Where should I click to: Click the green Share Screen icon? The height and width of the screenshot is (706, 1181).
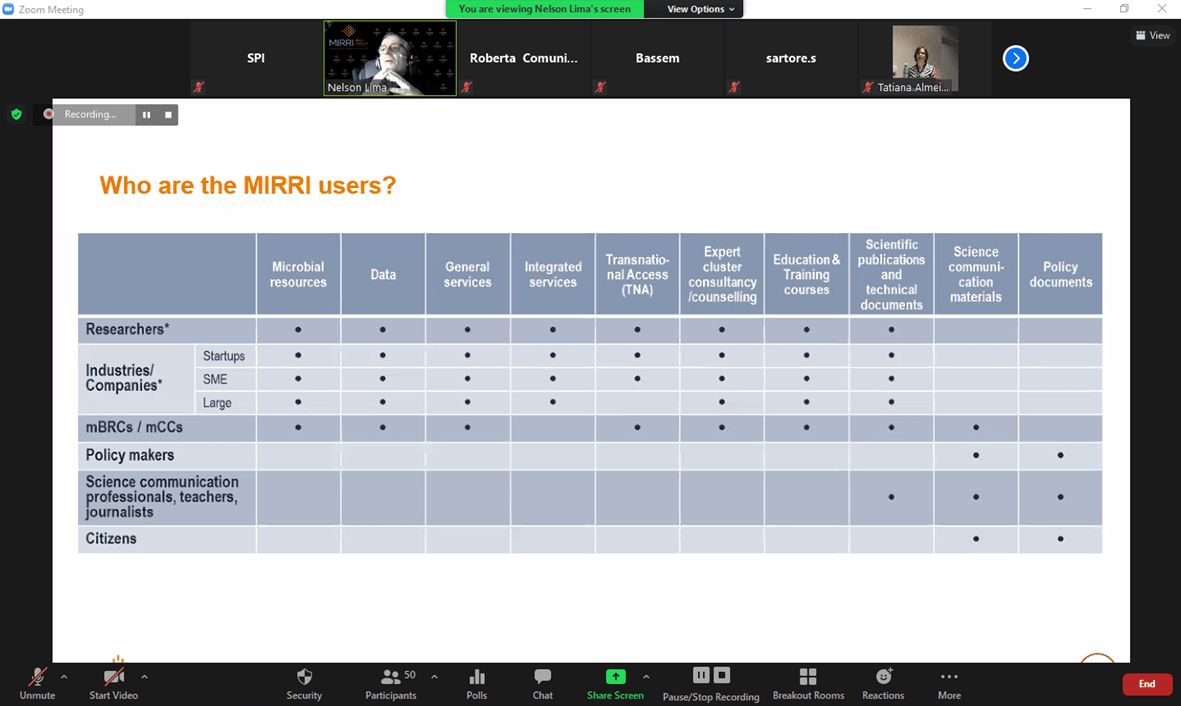pyautogui.click(x=615, y=677)
